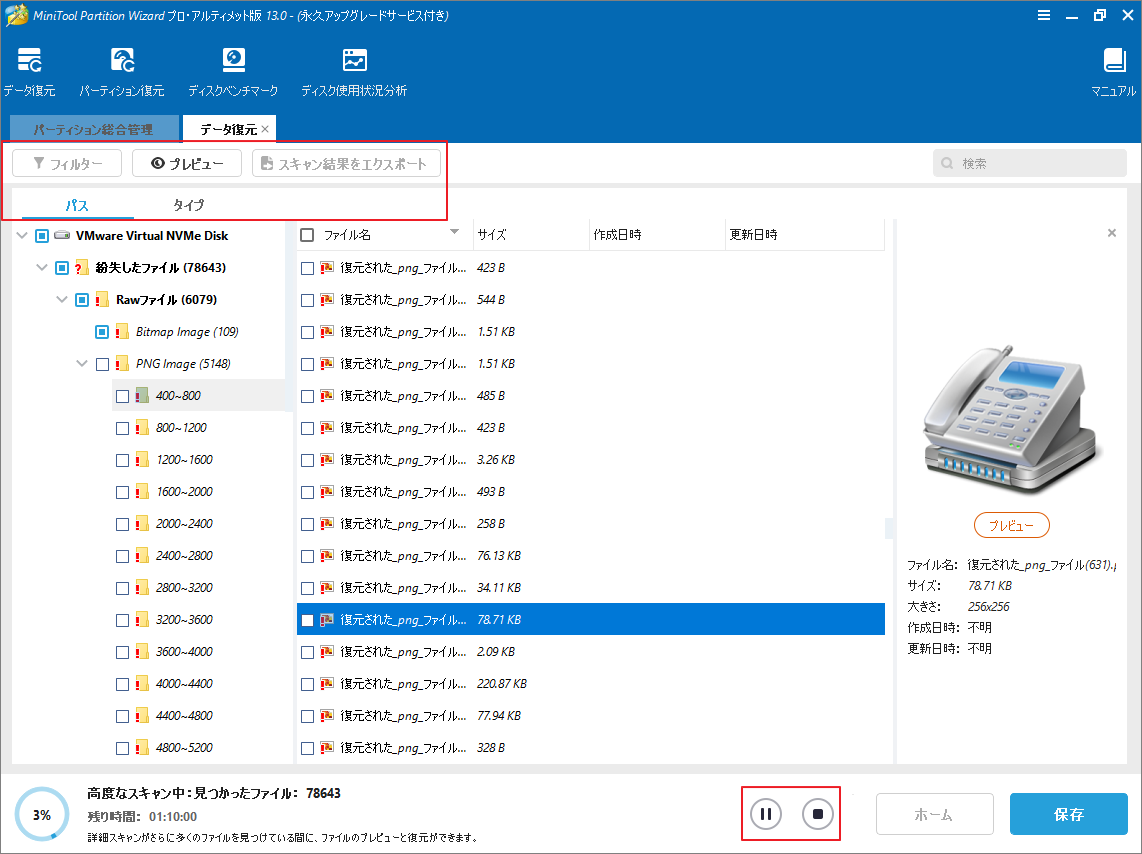Select the パーティション復元 tool icon
The height and width of the screenshot is (854, 1142).
(x=121, y=68)
